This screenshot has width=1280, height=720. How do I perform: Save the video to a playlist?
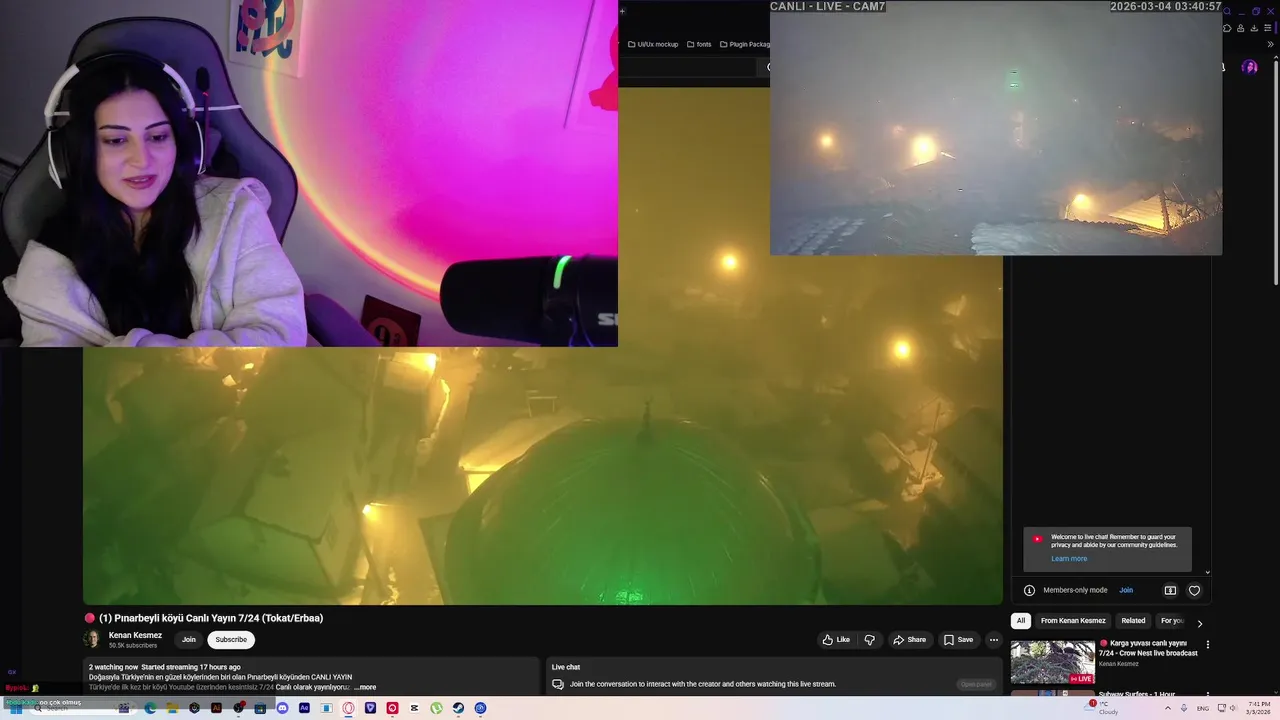pyautogui.click(x=957, y=640)
